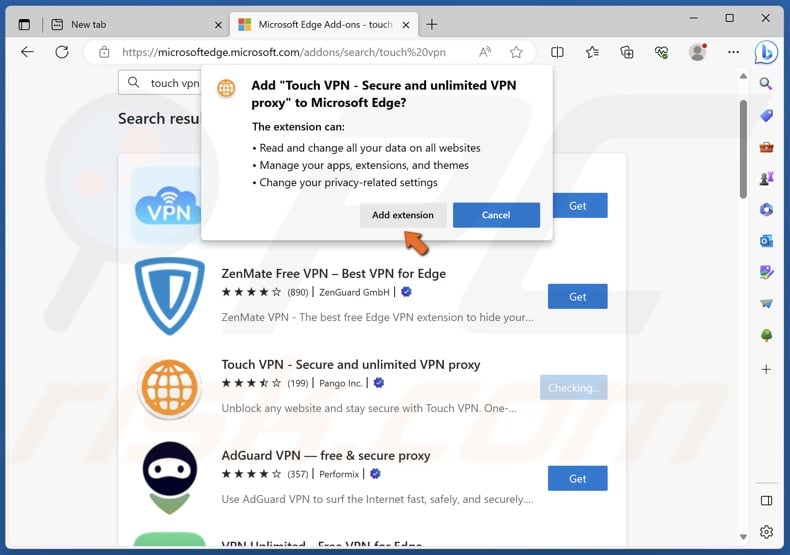This screenshot has width=790, height=555.
Task: Open Bing Copilot sidebar button
Action: (766, 52)
